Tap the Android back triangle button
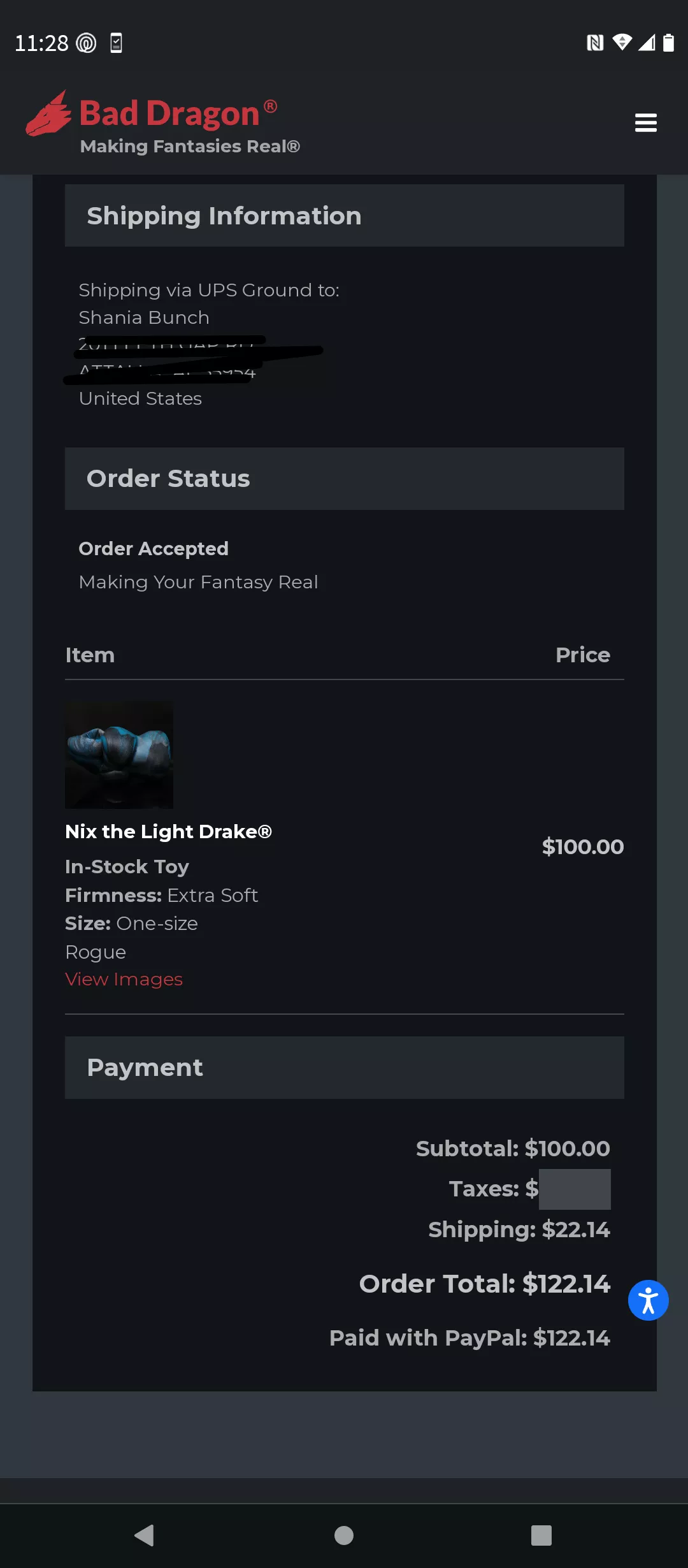Screen dimensions: 688x1568 click(145, 1535)
